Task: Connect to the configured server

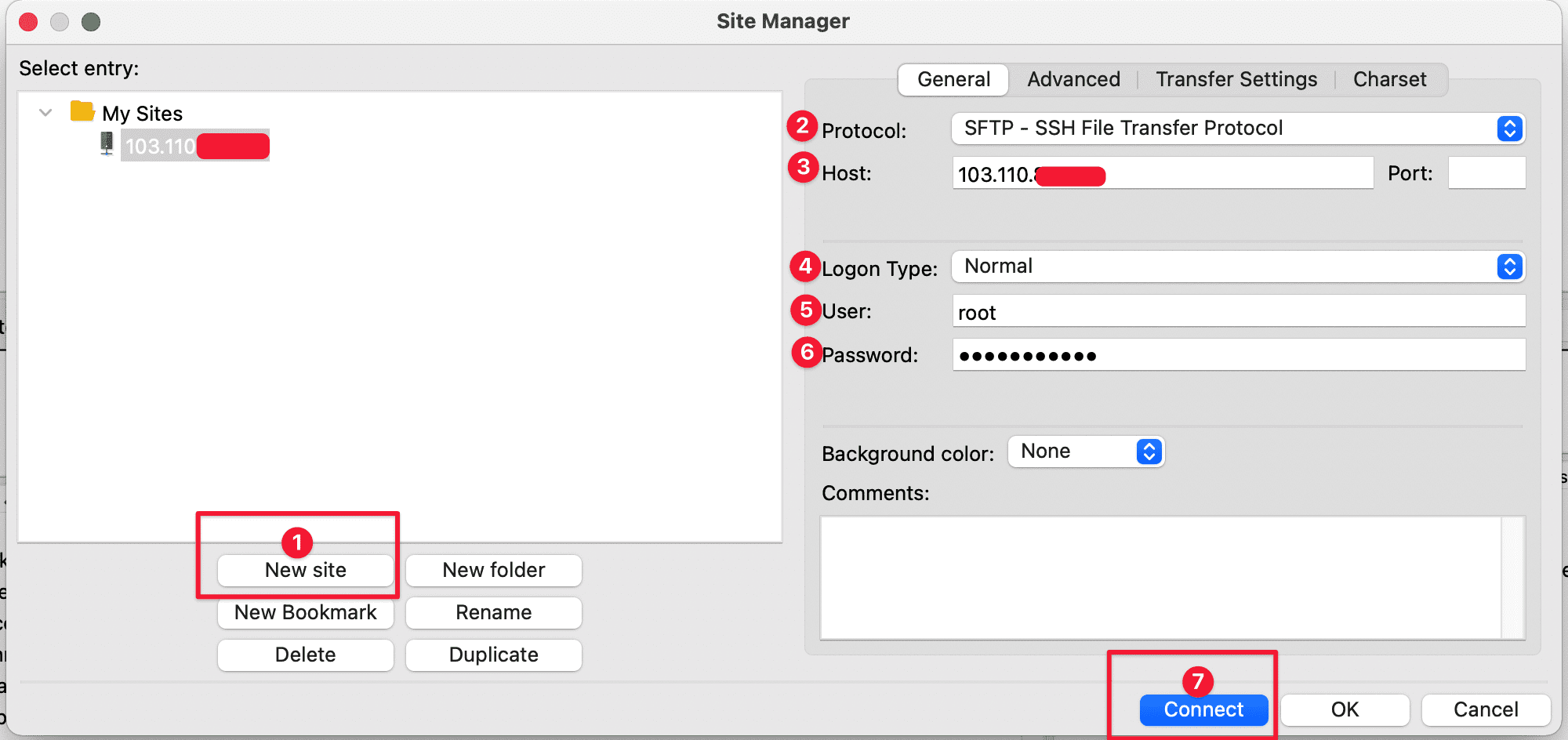Action: click(1203, 709)
